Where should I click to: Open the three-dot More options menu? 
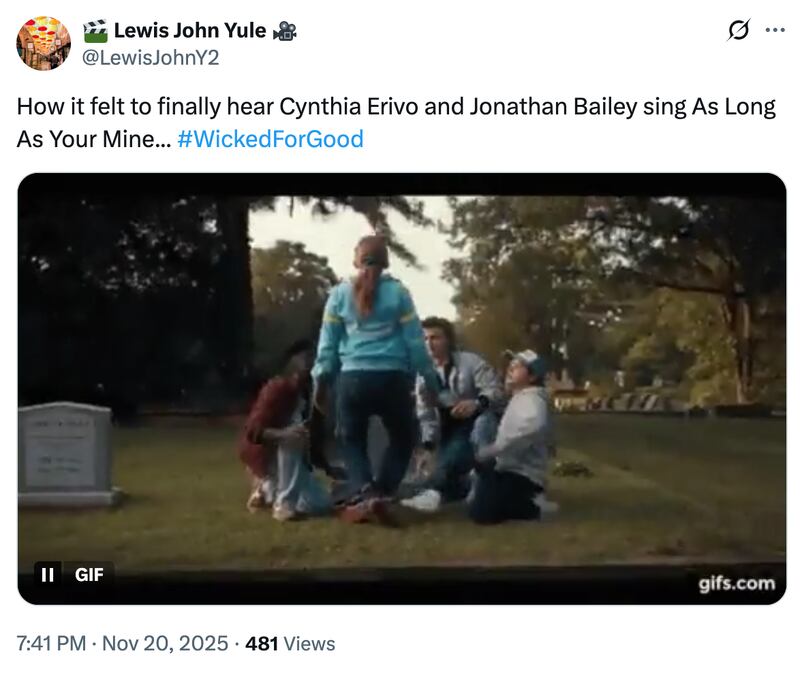[x=775, y=30]
